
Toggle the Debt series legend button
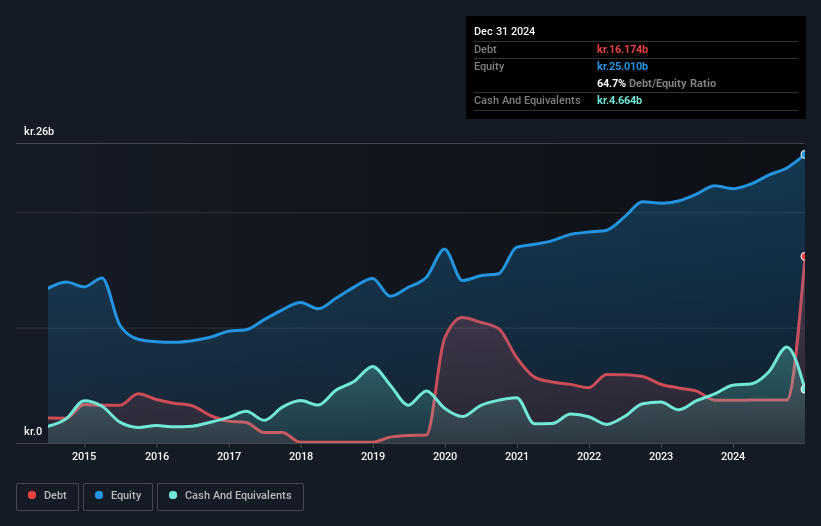[47, 496]
